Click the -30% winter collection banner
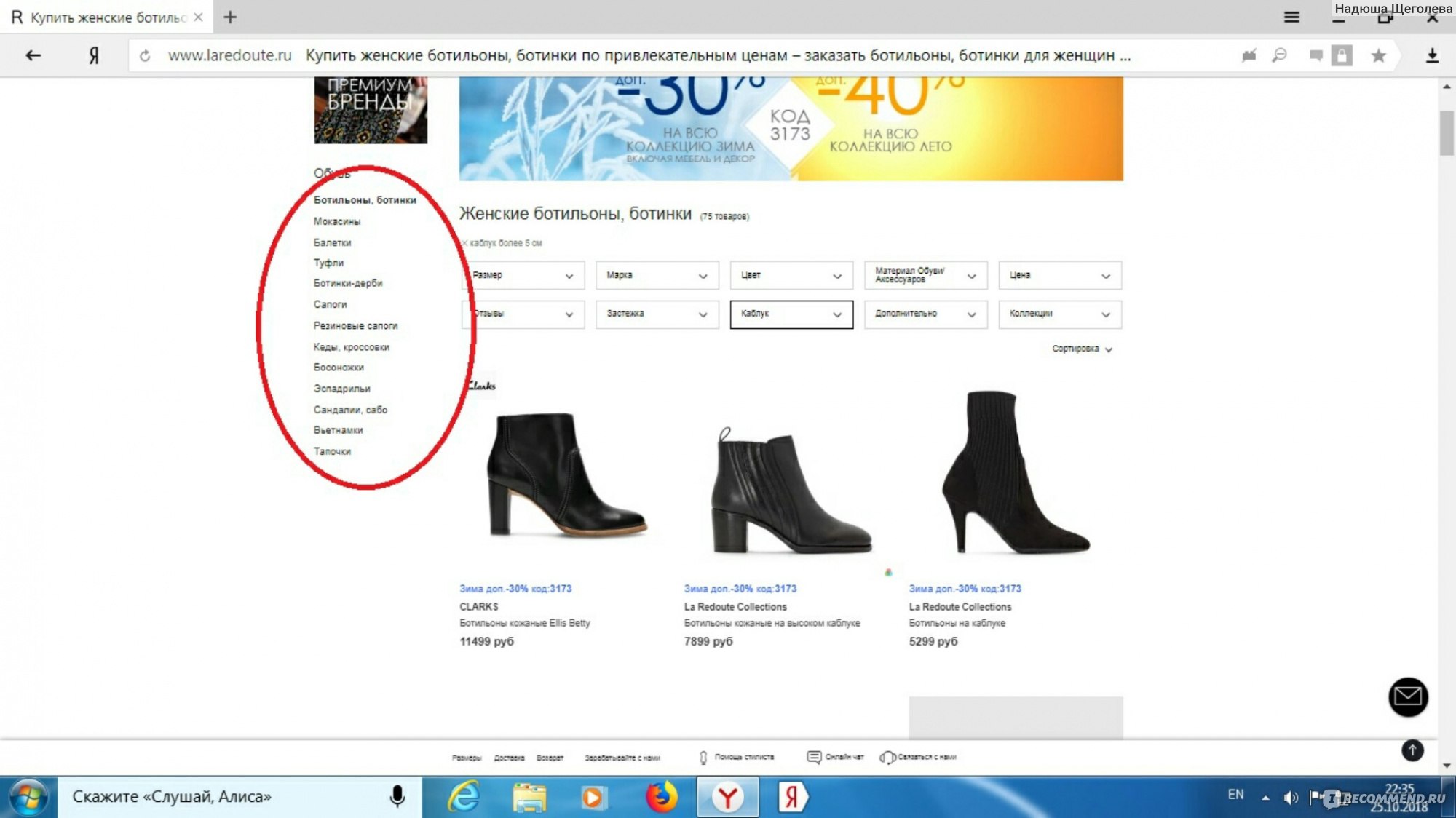The image size is (1456, 818). tap(626, 129)
